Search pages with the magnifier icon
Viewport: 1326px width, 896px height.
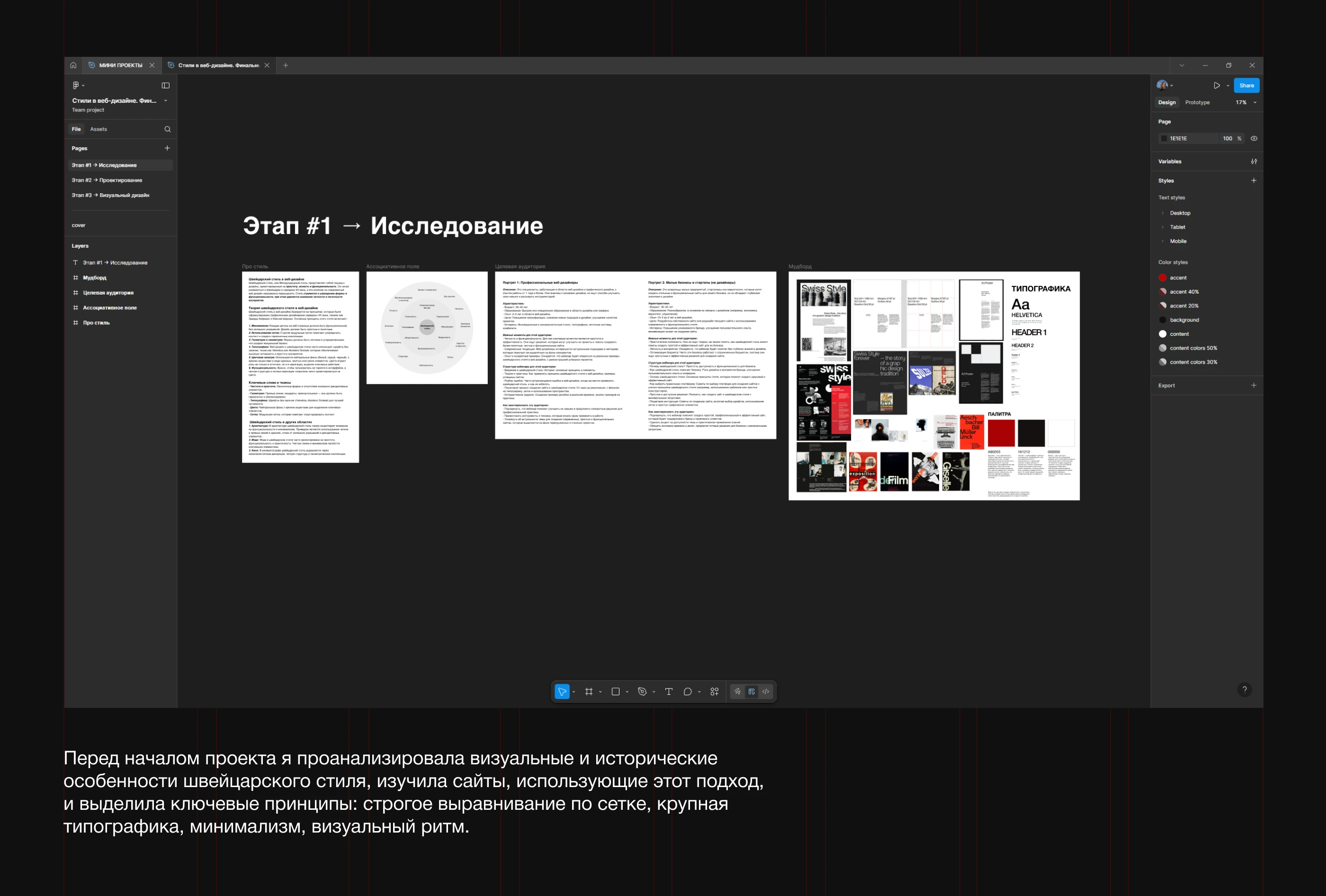point(167,130)
